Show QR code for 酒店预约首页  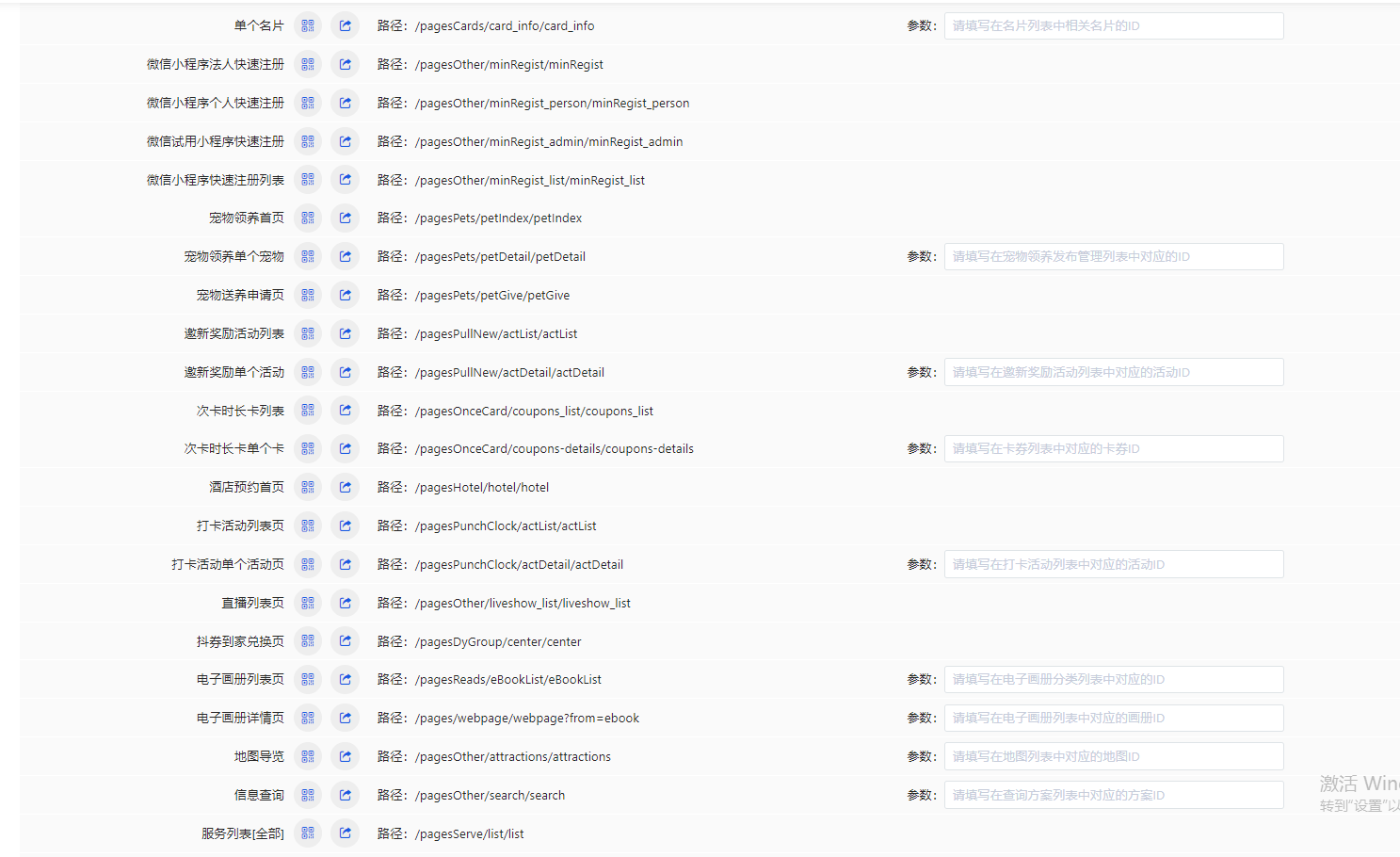(x=308, y=488)
